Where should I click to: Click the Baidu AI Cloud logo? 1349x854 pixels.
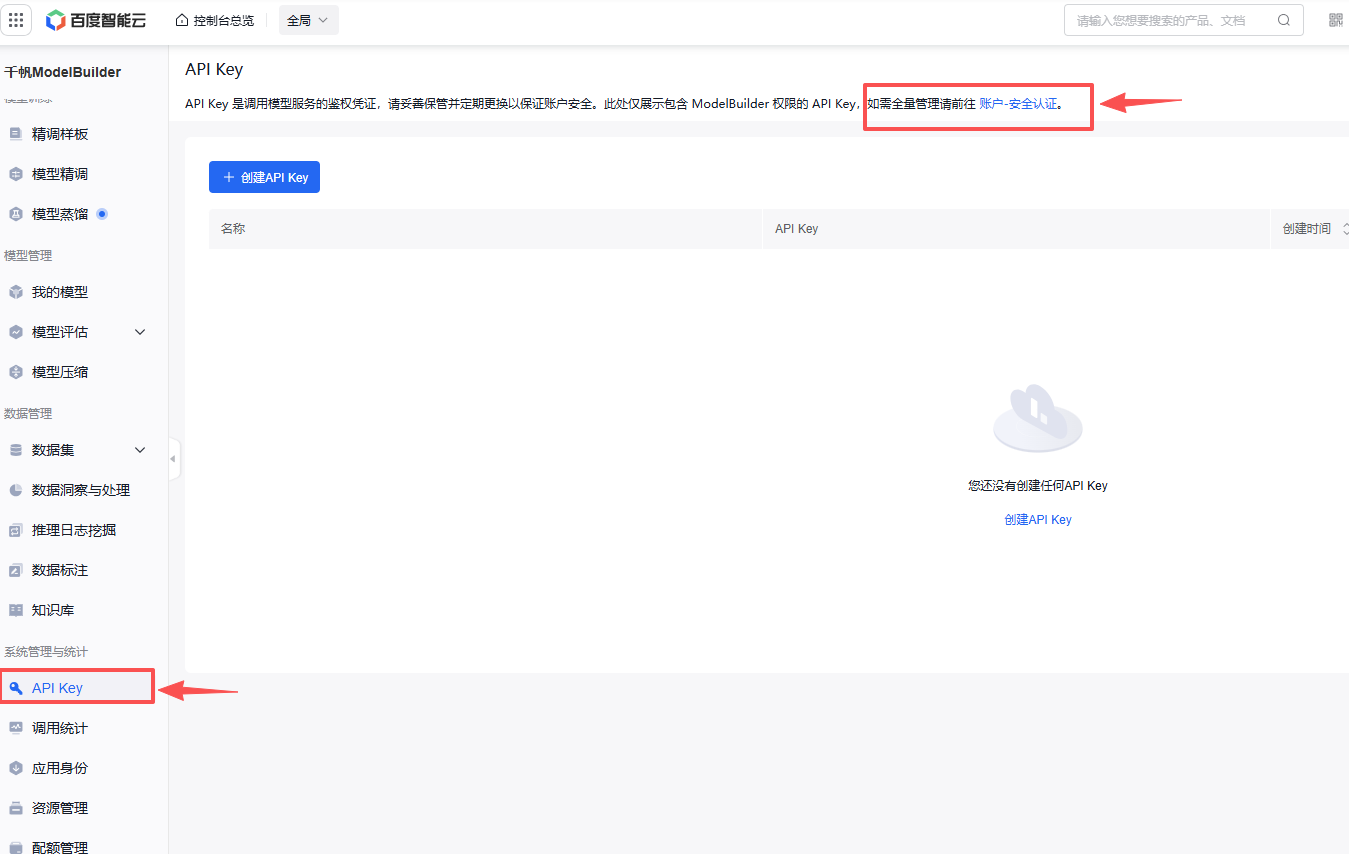[x=96, y=20]
